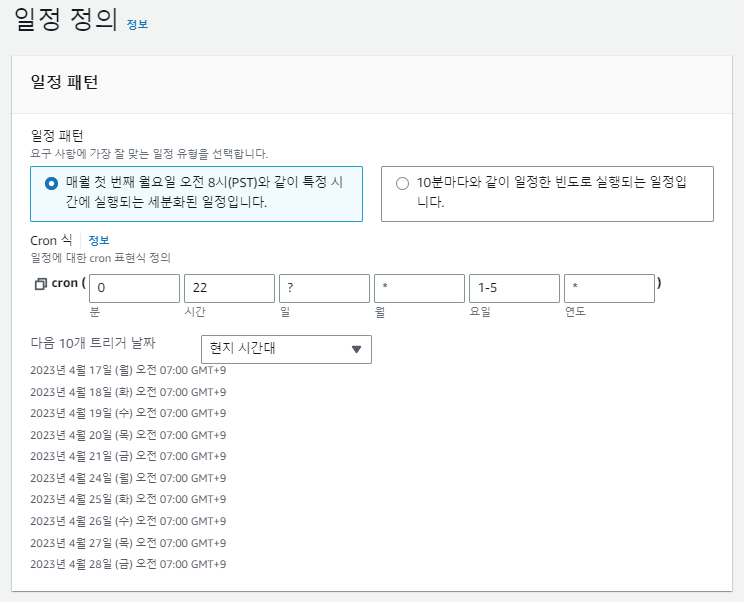Click the 요일 field containing 1-5
The image size is (744, 602).
click(x=514, y=288)
